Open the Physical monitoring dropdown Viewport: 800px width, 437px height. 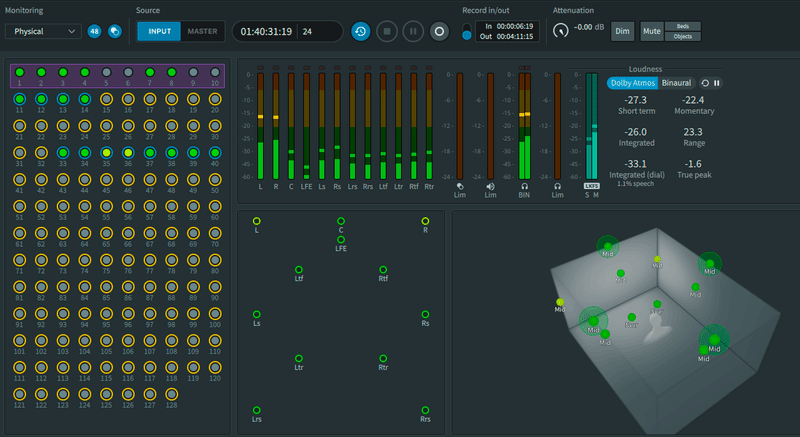(x=43, y=31)
